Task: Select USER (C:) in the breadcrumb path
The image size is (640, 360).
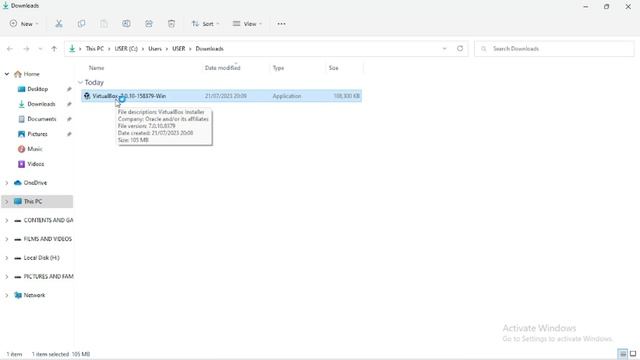Action: point(126,49)
